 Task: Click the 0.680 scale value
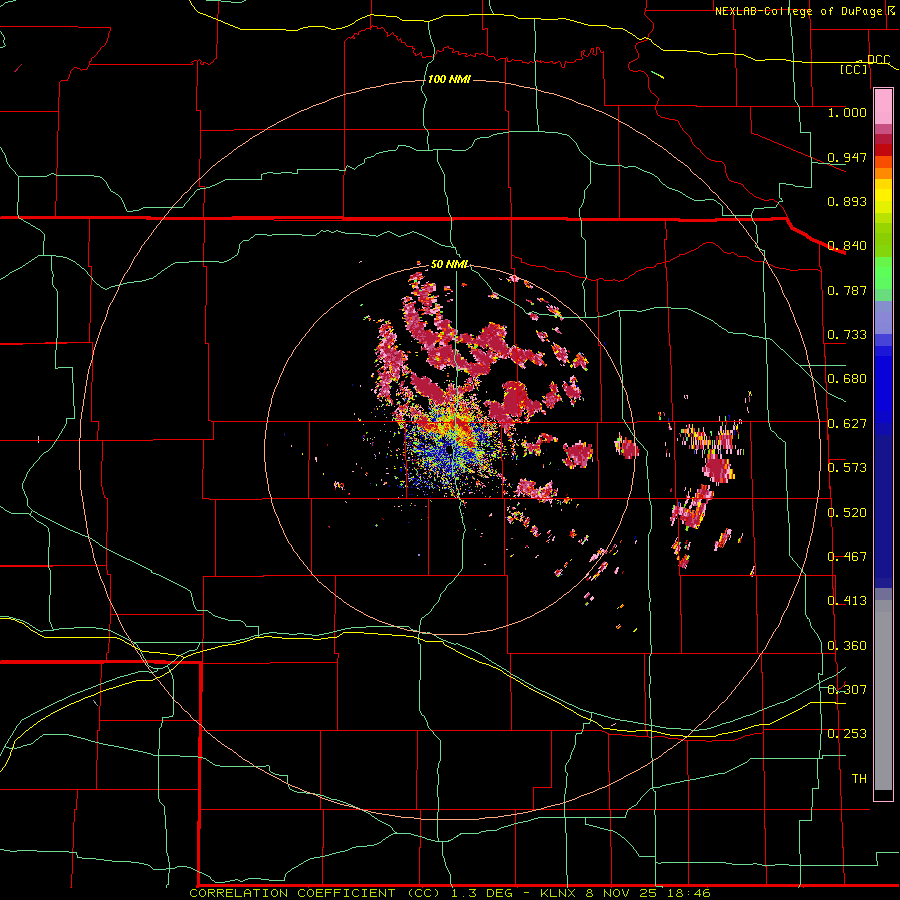(847, 379)
